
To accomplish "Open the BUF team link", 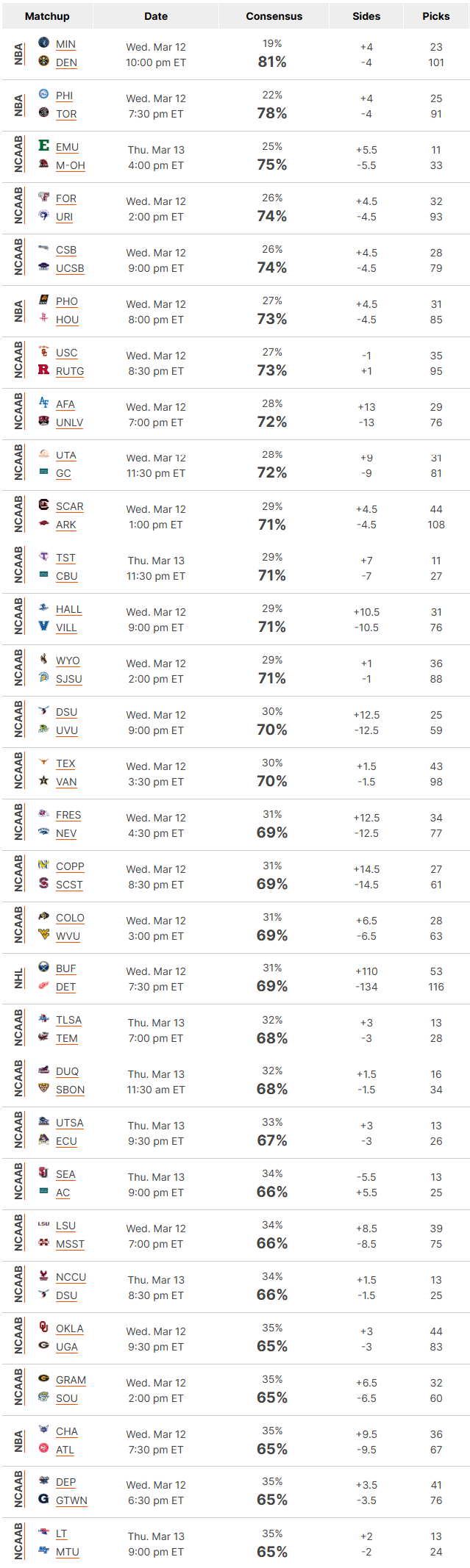I will [x=66, y=968].
